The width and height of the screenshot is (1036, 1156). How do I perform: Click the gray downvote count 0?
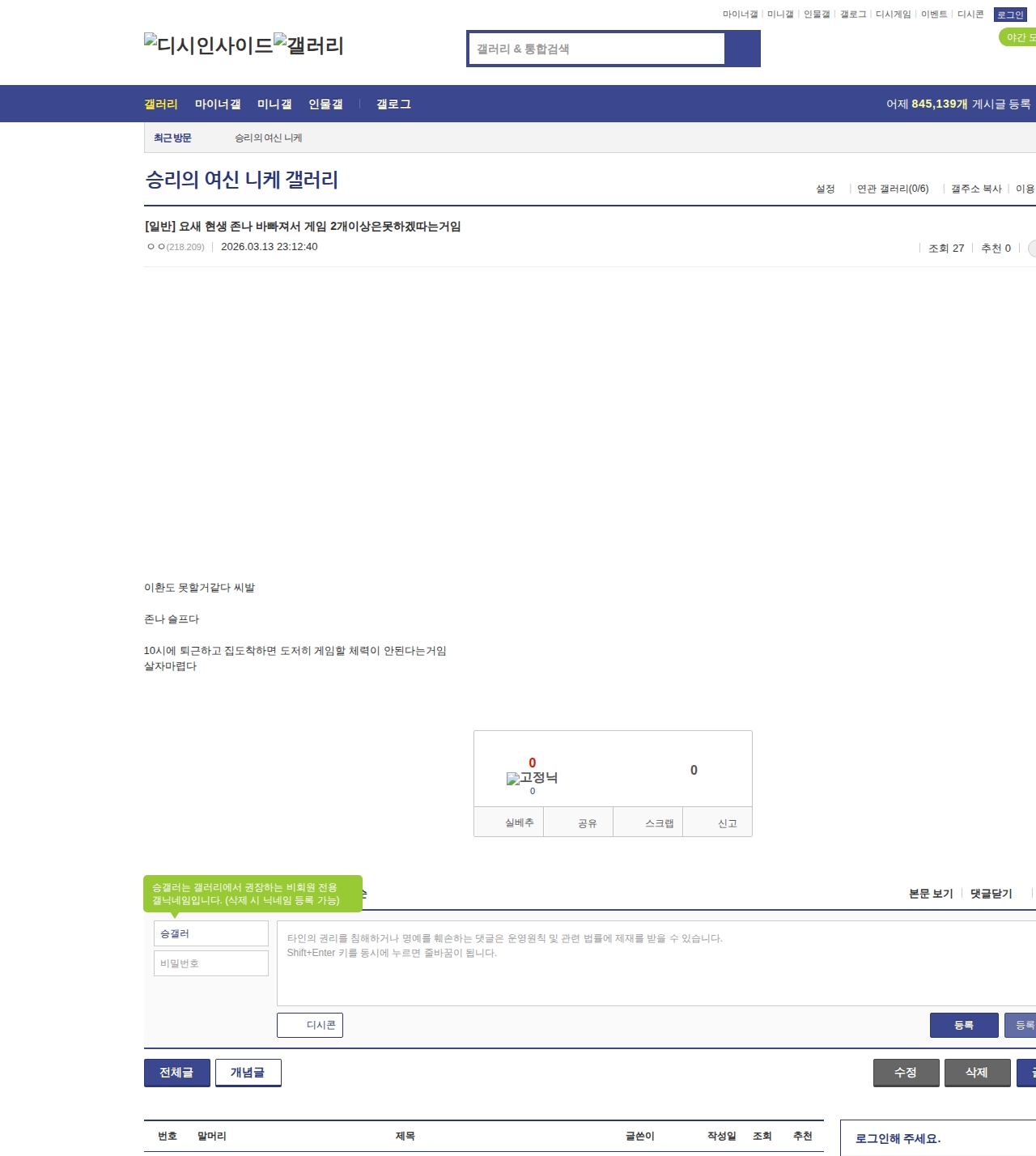click(x=694, y=770)
